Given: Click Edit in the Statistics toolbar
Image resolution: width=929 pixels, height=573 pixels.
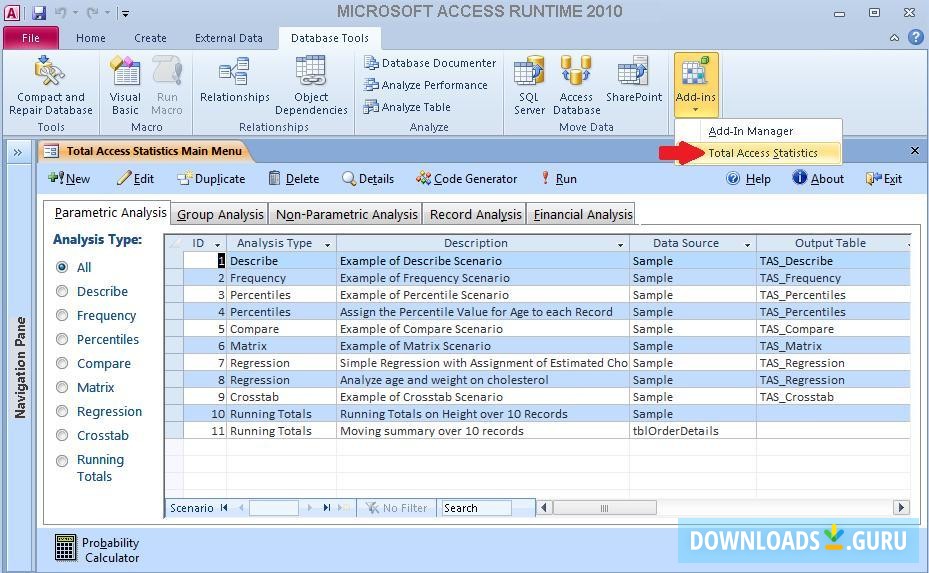Looking at the screenshot, I should click(x=136, y=178).
